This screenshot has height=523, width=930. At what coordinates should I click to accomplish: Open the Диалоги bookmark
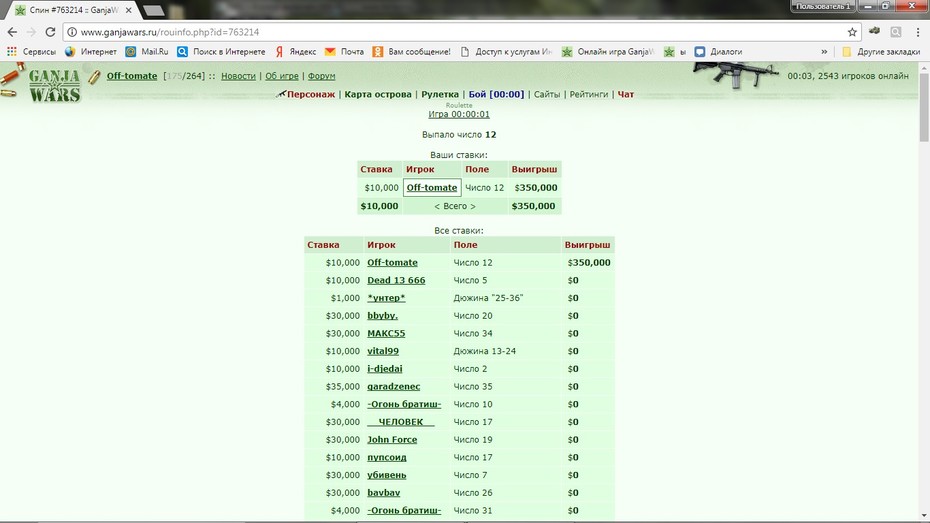718,52
